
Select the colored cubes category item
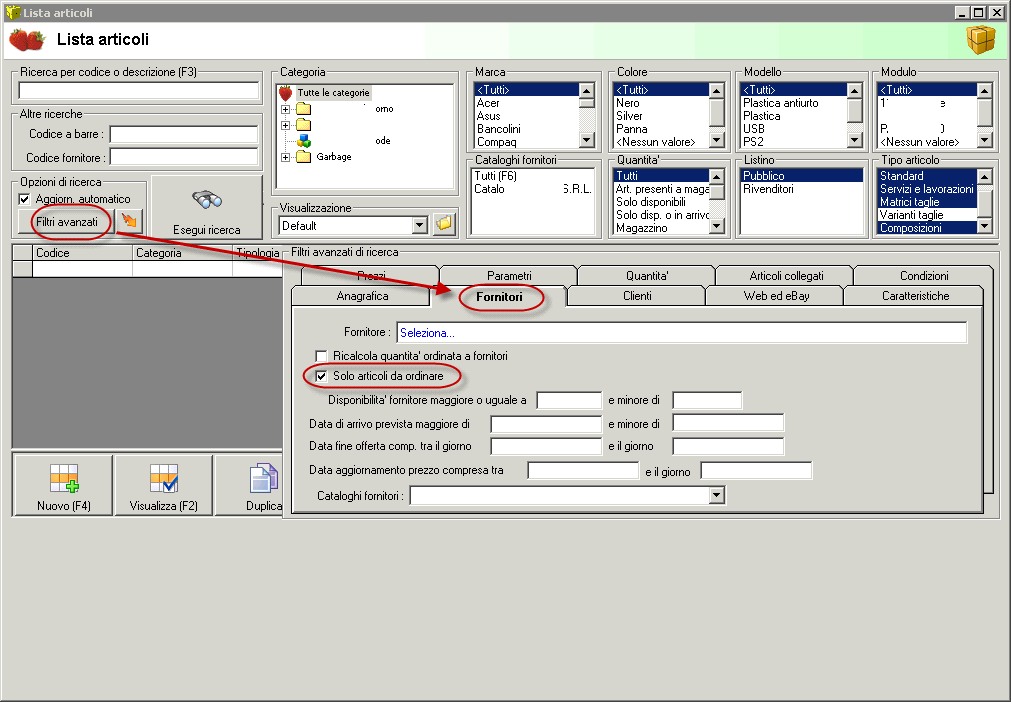[x=304, y=141]
